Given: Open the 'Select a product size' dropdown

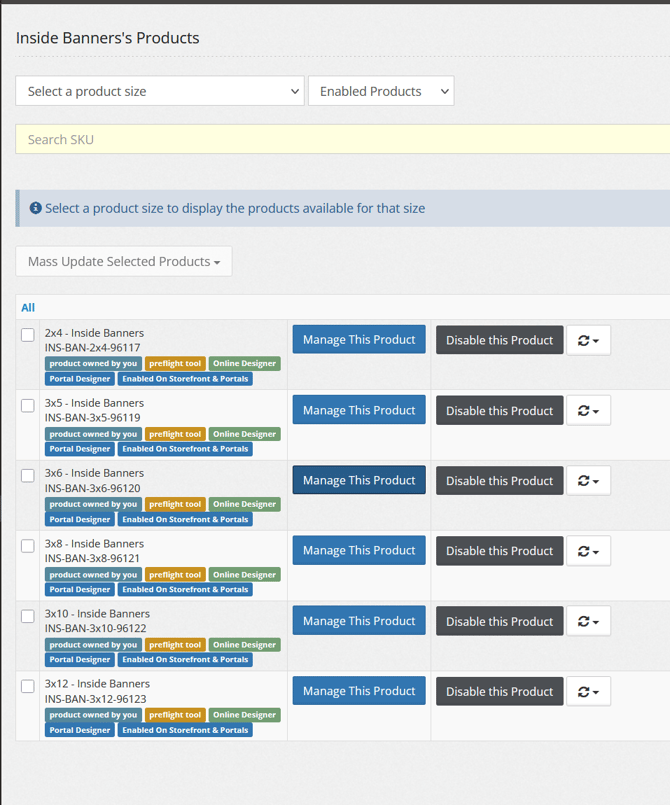Looking at the screenshot, I should (160, 91).
